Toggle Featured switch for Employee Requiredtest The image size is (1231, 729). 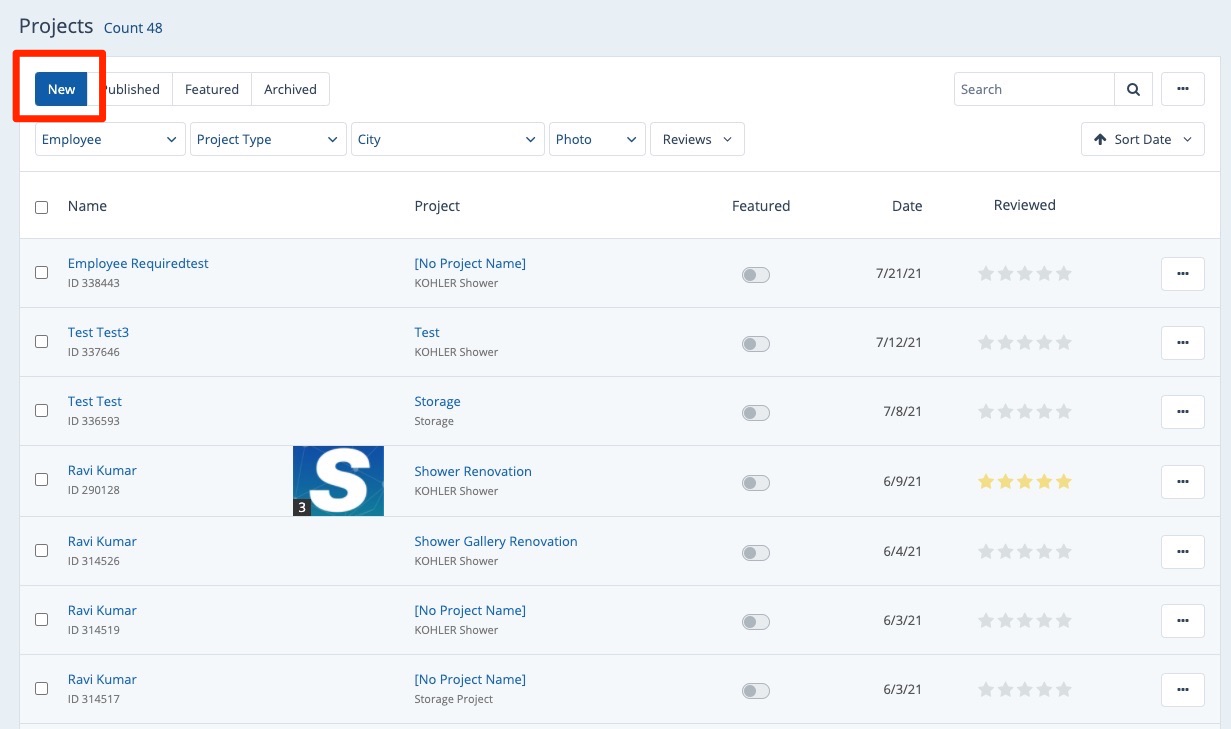(756, 275)
